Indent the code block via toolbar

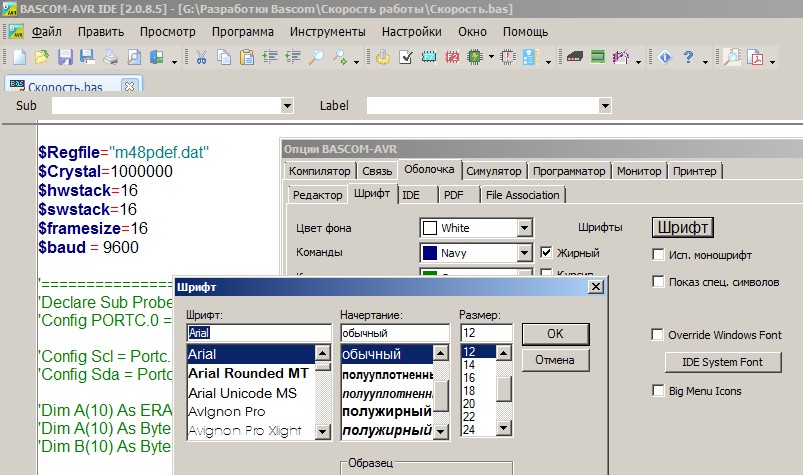pos(270,57)
